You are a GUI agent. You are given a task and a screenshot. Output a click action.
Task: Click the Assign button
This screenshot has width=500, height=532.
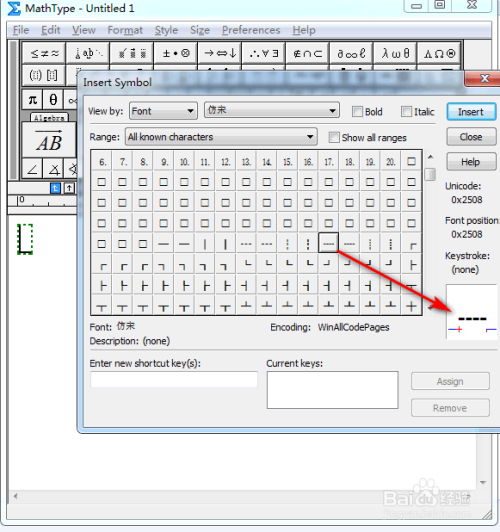(x=450, y=381)
